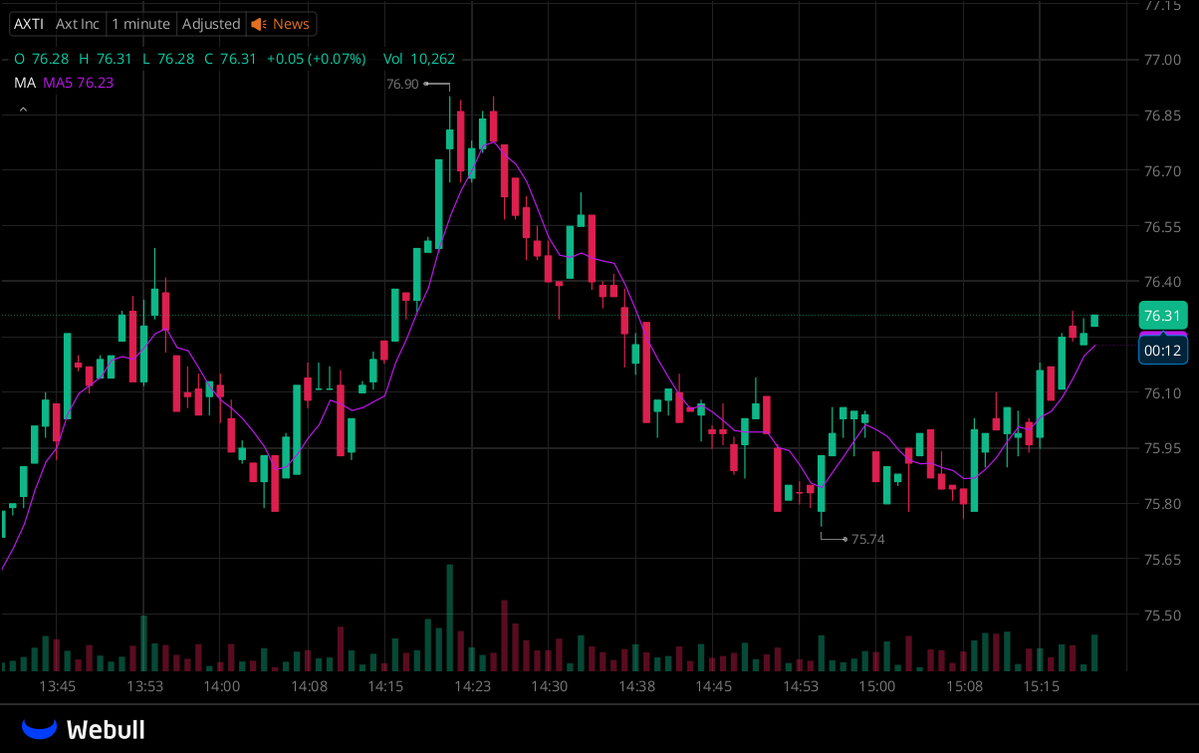Click the high price H 76.31
The image size is (1199, 753).
point(106,59)
